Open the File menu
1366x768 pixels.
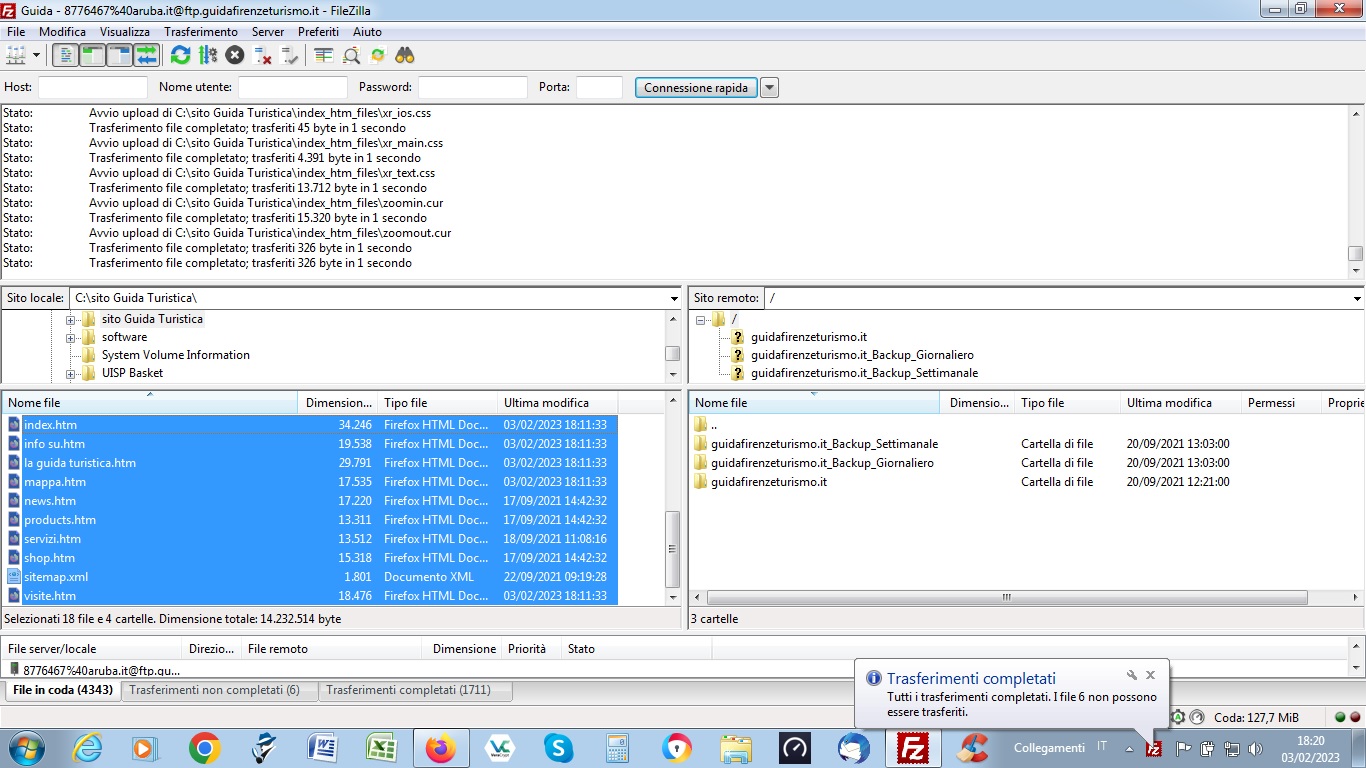pyautogui.click(x=16, y=32)
